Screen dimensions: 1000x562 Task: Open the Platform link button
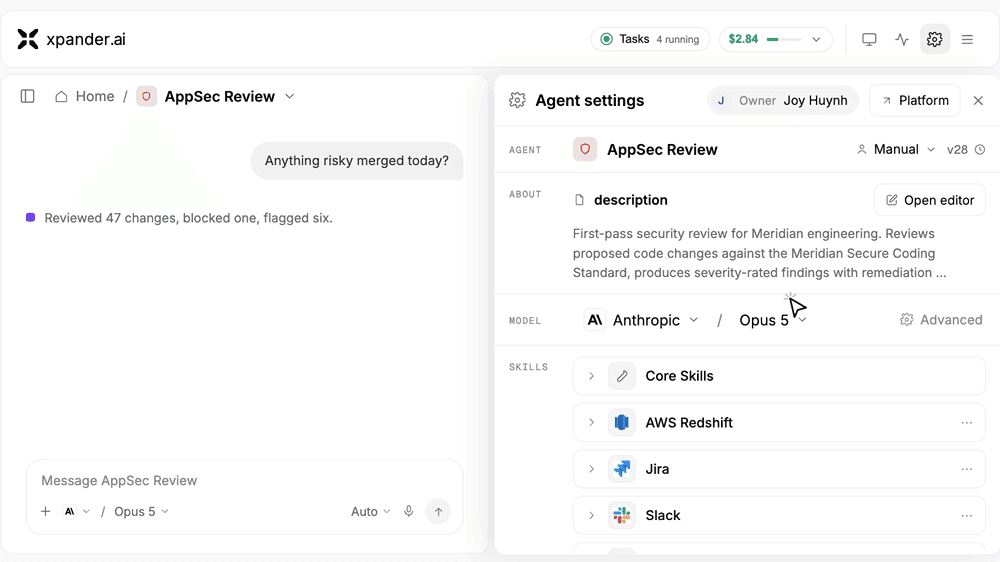[x=915, y=100]
